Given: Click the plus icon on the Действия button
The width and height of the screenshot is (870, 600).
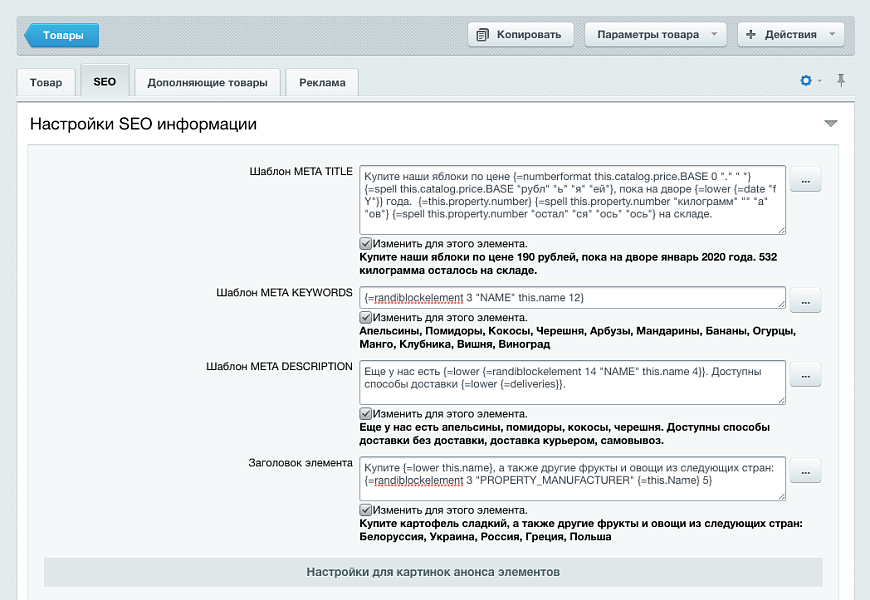Looking at the screenshot, I should point(750,34).
